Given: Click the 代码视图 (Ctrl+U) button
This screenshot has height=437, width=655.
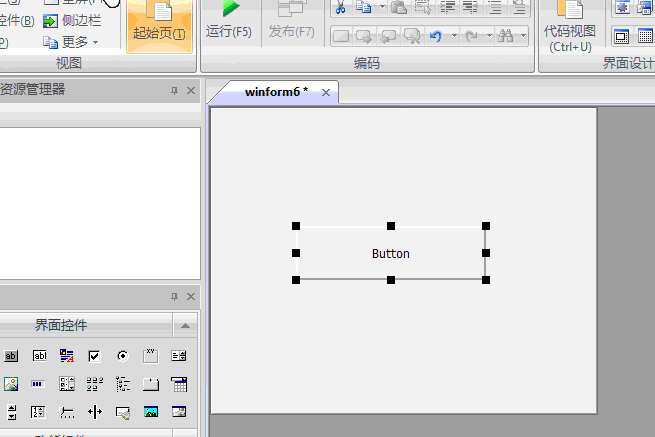Looking at the screenshot, I should pos(570,27).
